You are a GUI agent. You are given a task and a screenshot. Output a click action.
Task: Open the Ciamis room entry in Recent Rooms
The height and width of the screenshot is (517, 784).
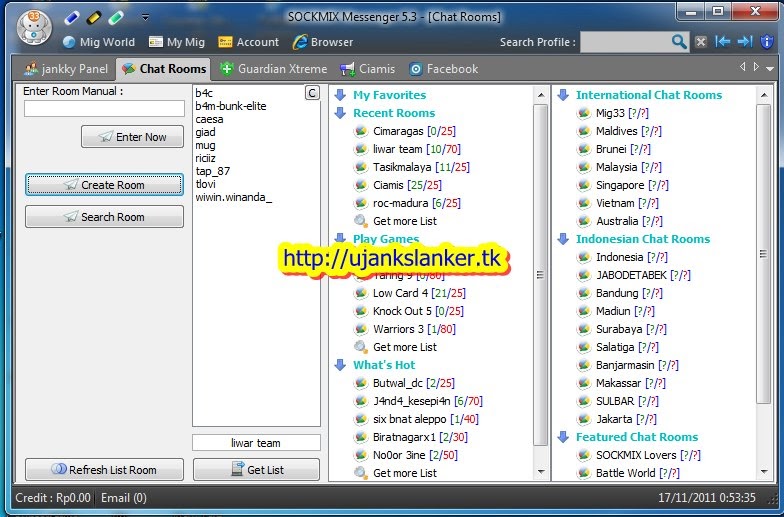click(x=407, y=185)
